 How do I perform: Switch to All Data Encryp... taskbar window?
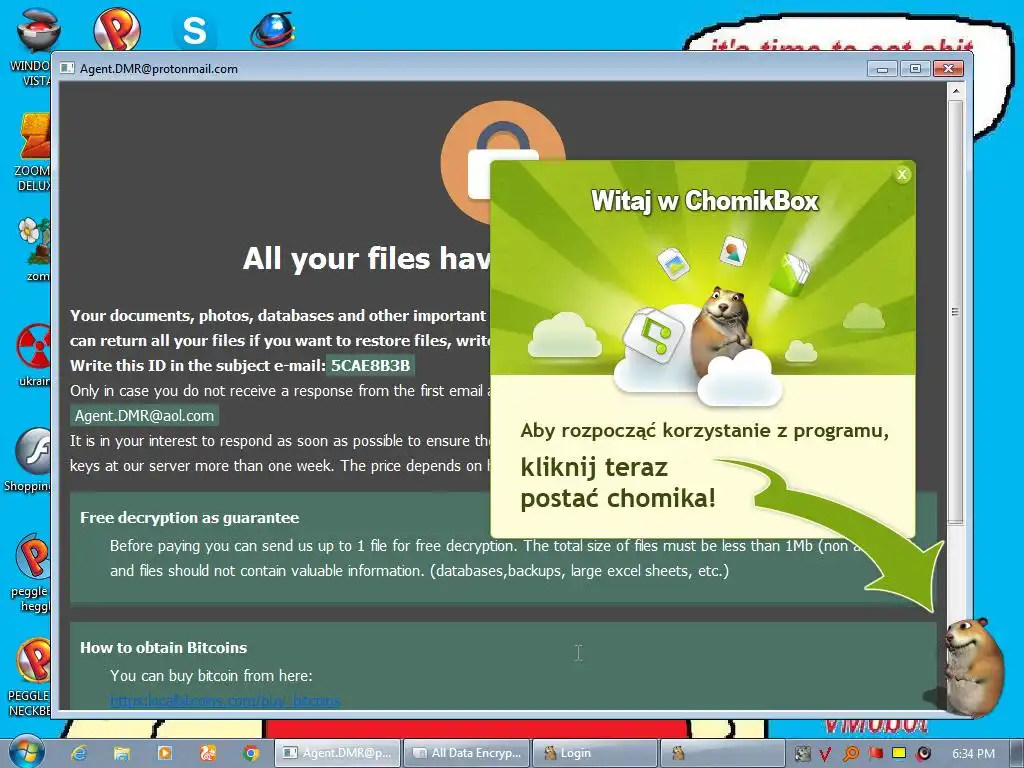[468, 753]
